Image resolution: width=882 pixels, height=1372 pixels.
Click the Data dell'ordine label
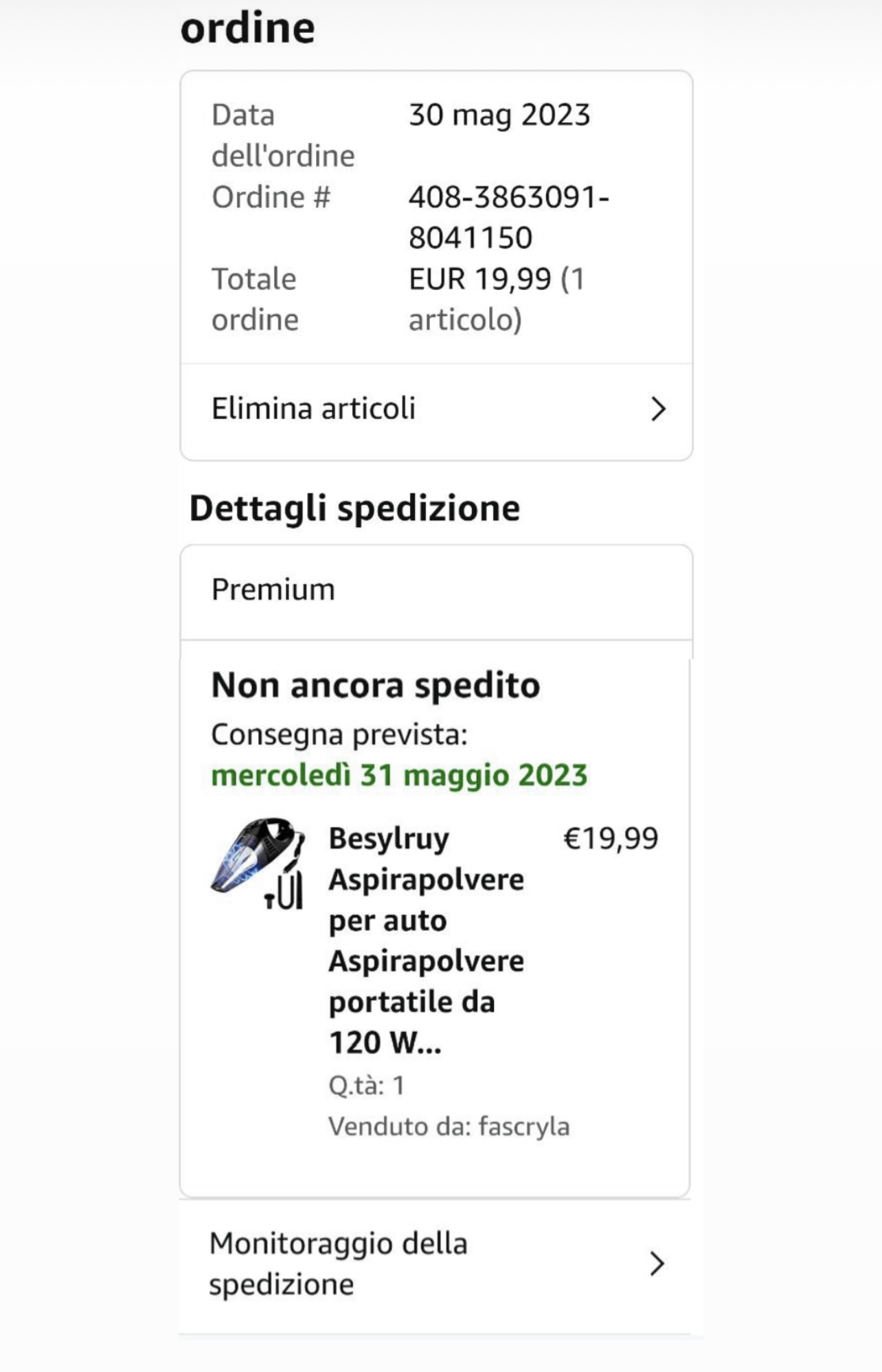click(283, 135)
